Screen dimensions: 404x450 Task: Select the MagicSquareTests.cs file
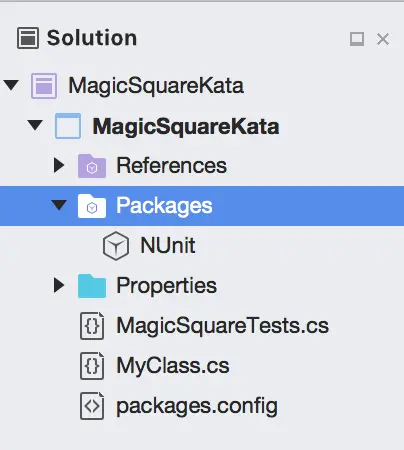coord(223,326)
